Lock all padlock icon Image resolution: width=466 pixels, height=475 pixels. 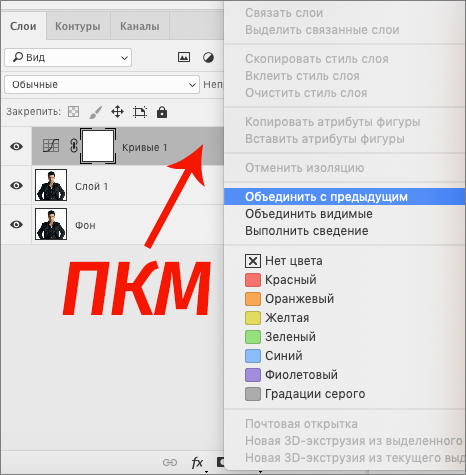[x=162, y=112]
